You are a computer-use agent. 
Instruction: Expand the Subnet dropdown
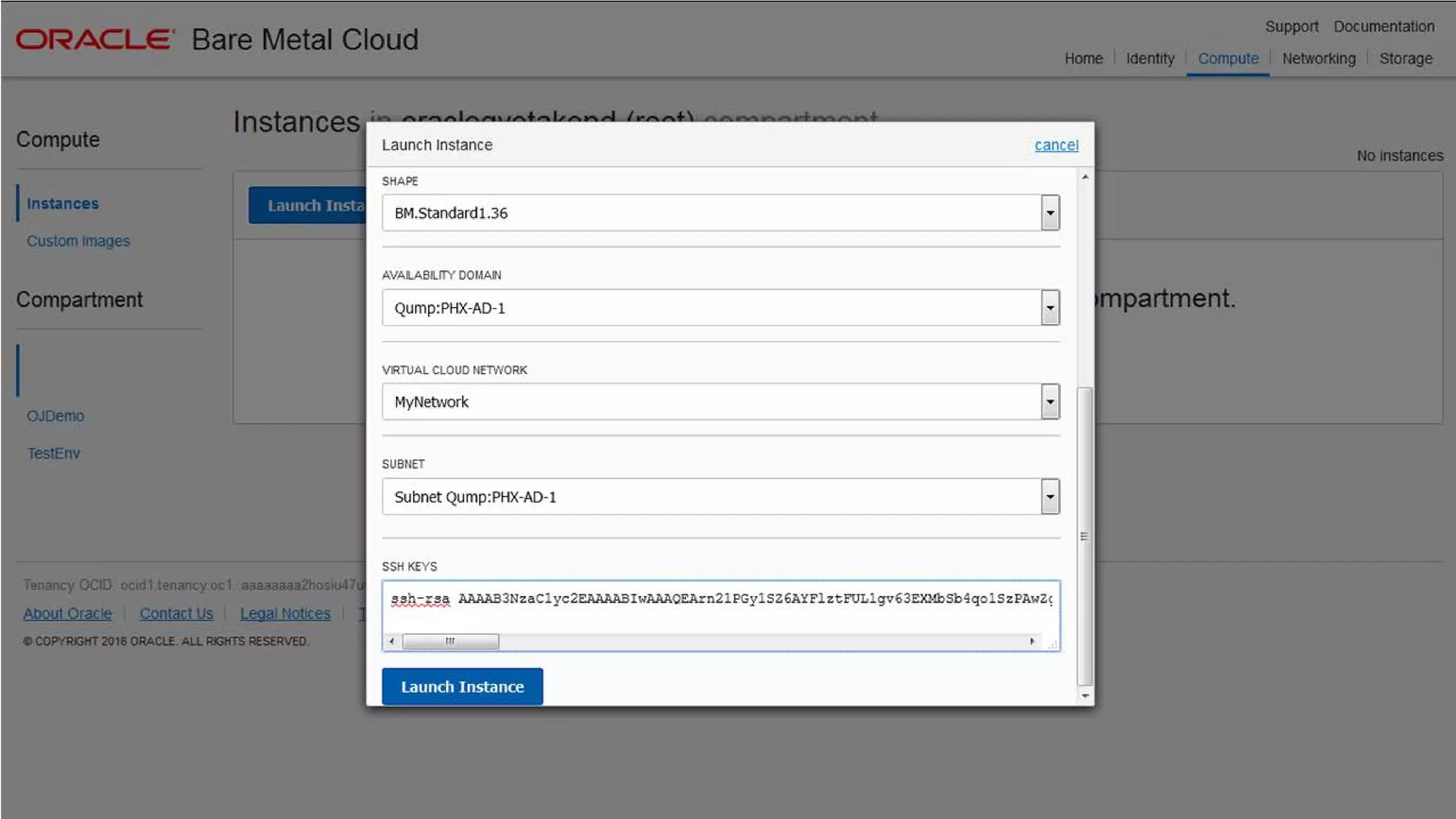click(x=1049, y=497)
